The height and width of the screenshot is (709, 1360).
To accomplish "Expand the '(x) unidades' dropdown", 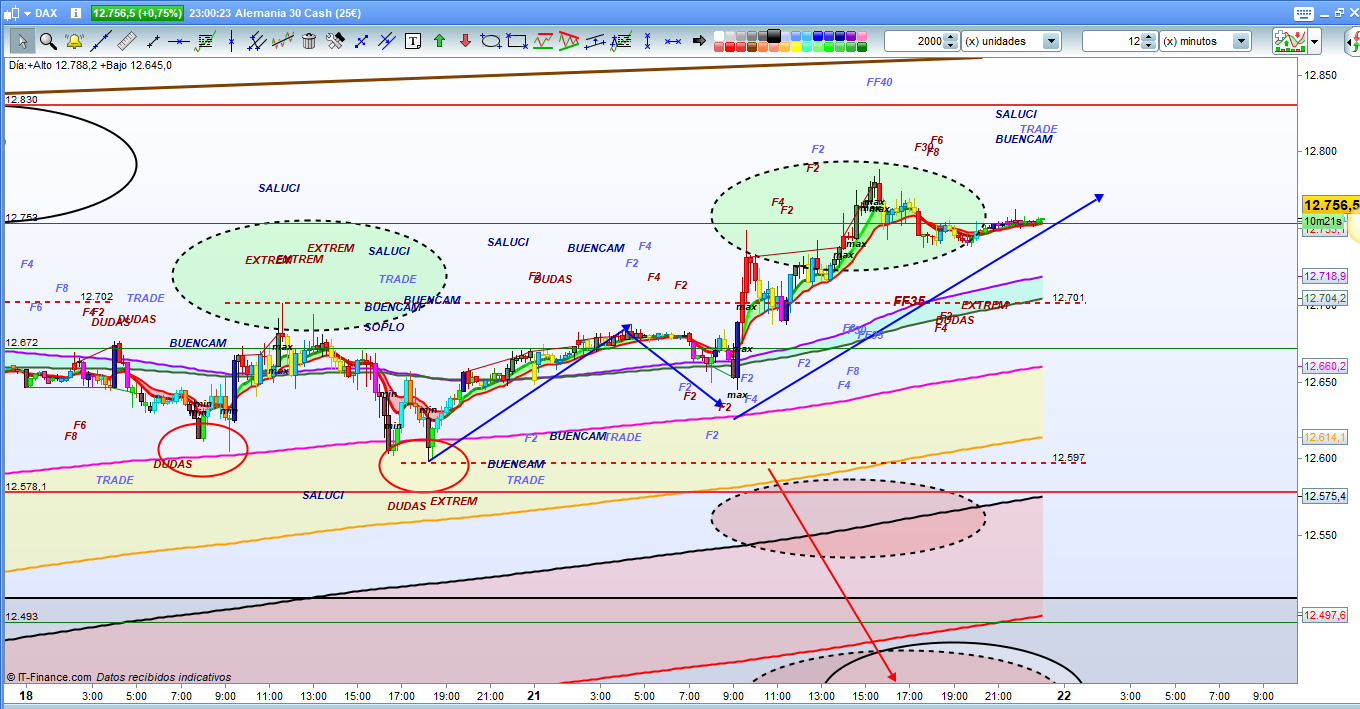I will click(1051, 41).
